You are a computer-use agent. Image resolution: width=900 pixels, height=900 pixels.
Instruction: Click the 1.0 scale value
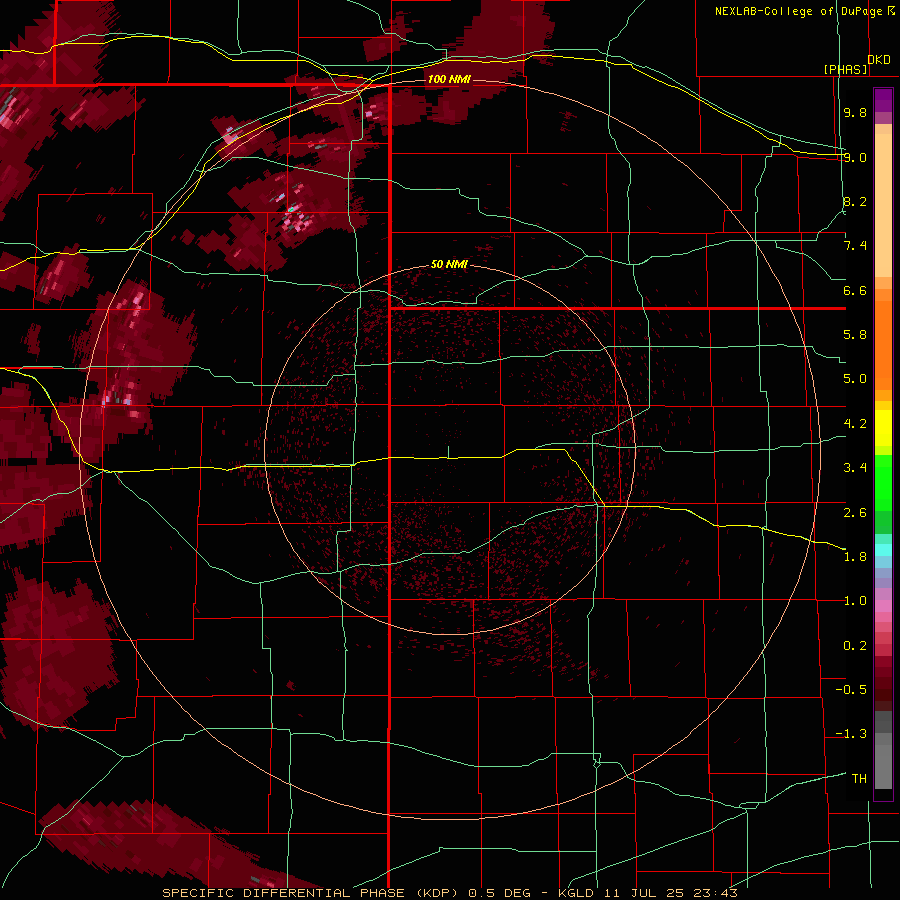coord(855,601)
